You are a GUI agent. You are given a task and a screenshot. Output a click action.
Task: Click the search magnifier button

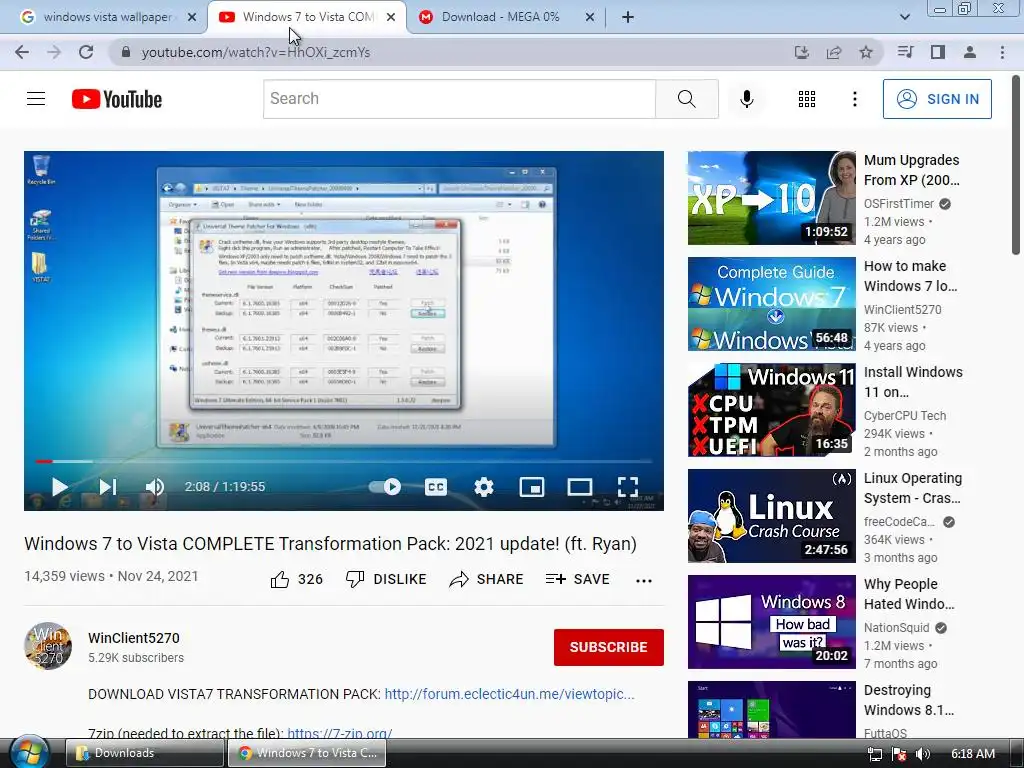(686, 99)
